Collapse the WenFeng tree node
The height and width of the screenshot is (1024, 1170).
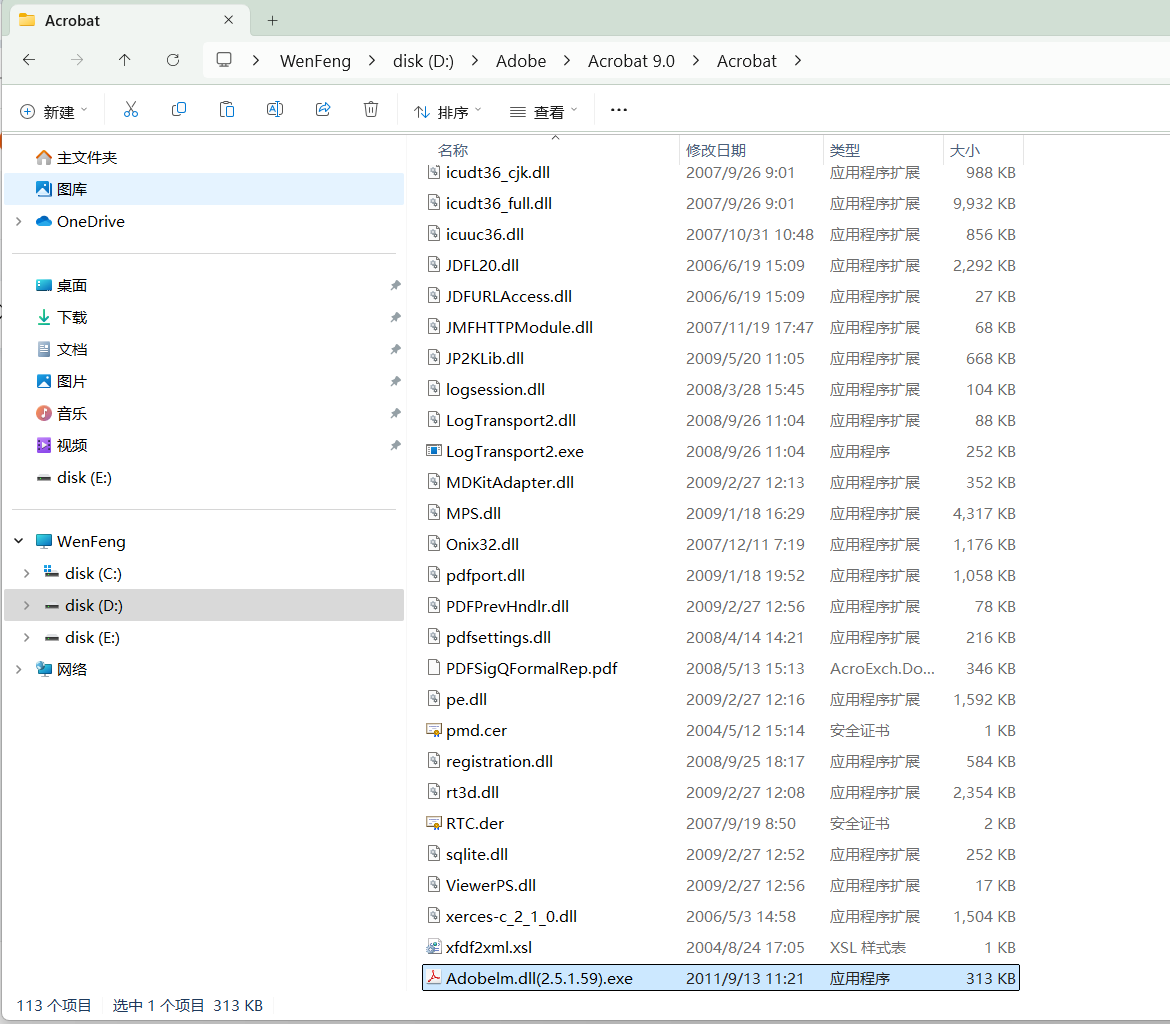(x=19, y=541)
